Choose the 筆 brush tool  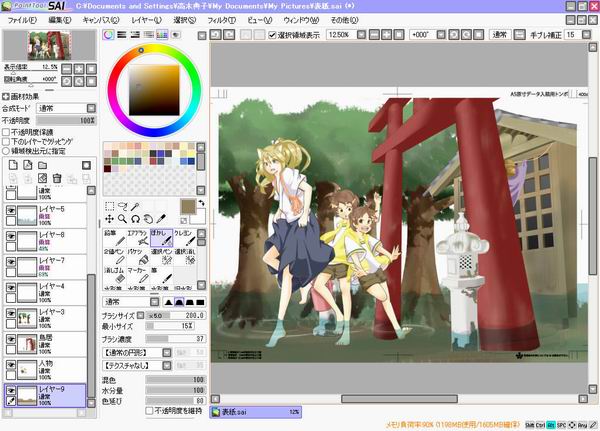(161, 275)
